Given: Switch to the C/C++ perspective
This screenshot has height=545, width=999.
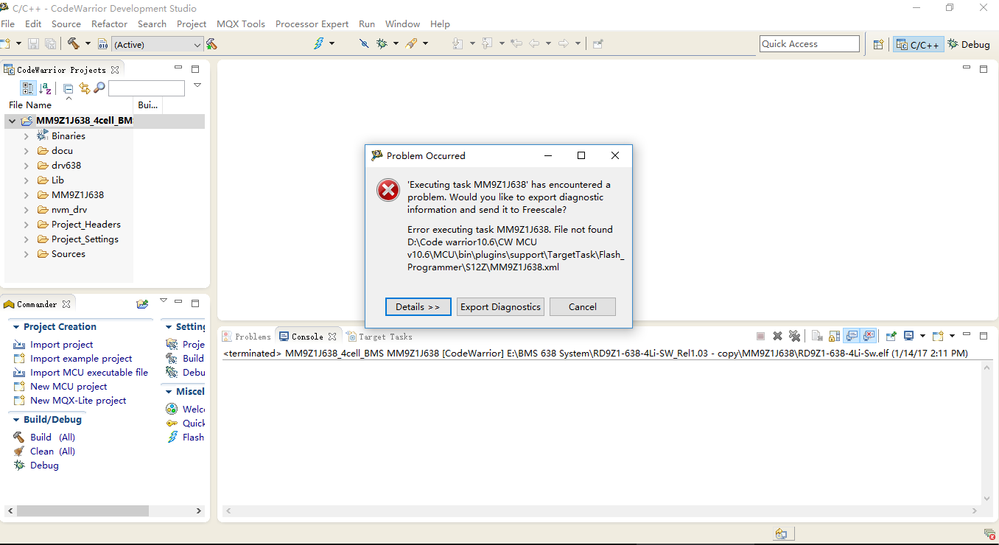Looking at the screenshot, I should (918, 44).
